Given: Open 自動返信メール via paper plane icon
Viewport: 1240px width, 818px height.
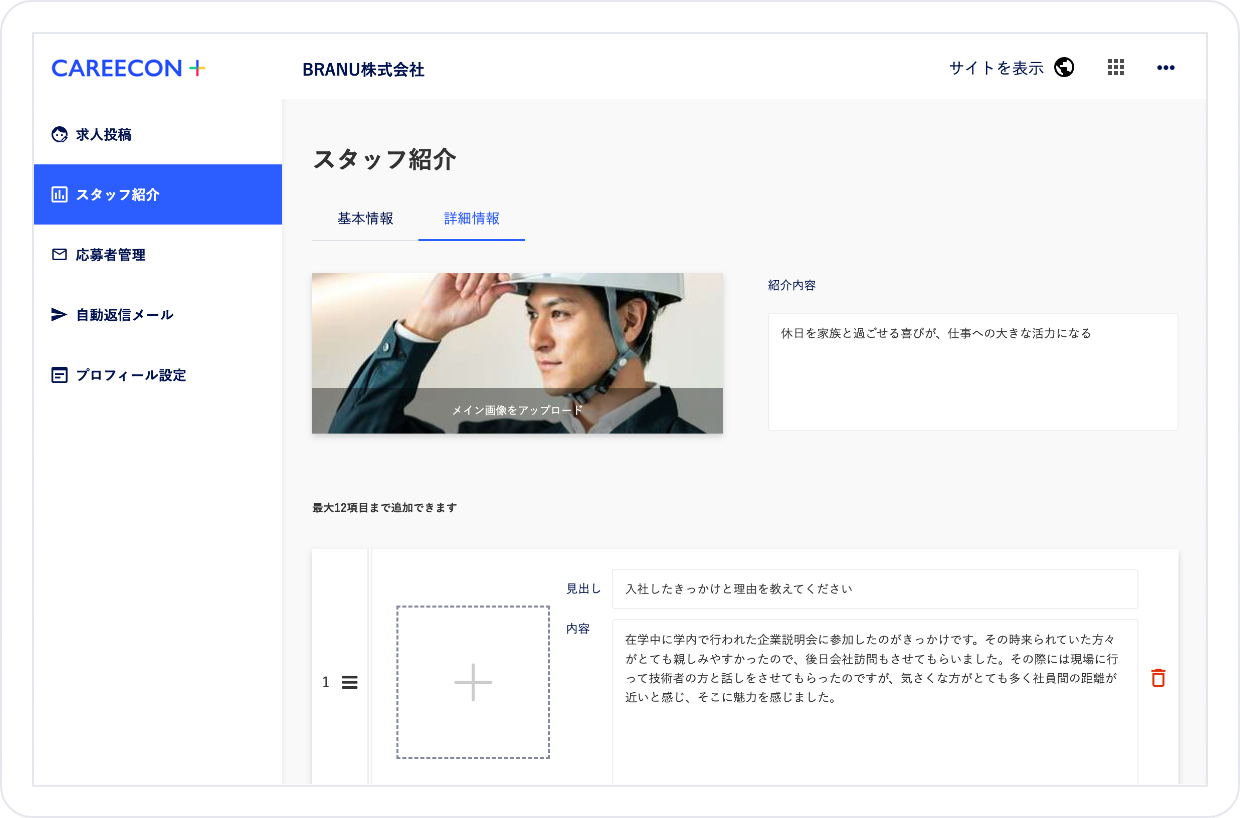Looking at the screenshot, I should tap(58, 314).
